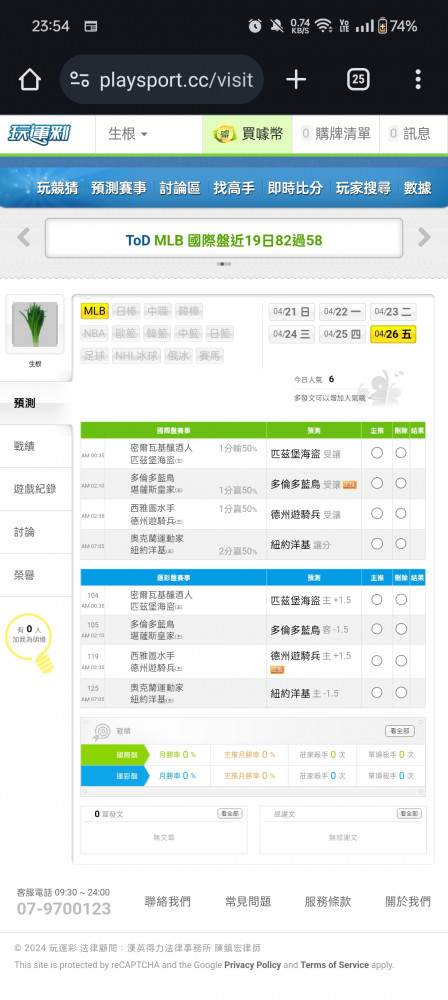Tap the browser home icon
448x1000 pixels.
coord(29,80)
